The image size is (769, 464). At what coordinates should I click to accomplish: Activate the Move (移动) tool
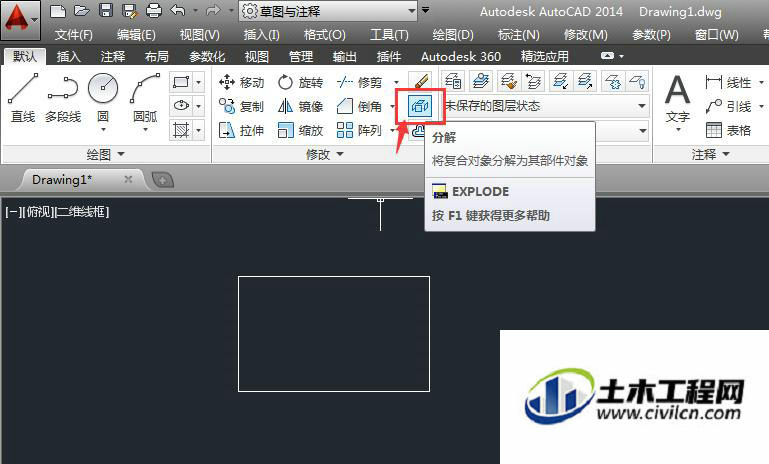click(241, 82)
